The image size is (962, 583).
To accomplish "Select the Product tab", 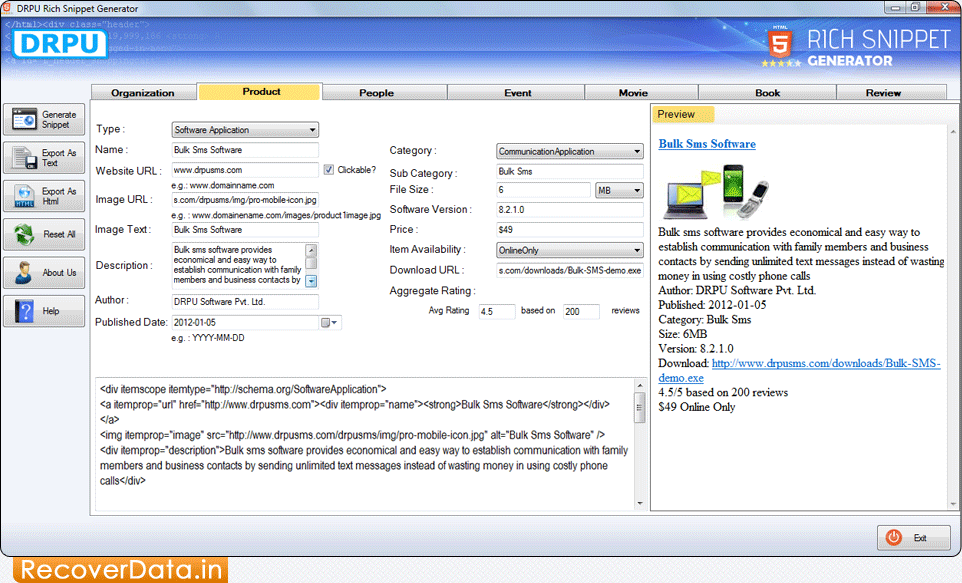I will point(261,91).
